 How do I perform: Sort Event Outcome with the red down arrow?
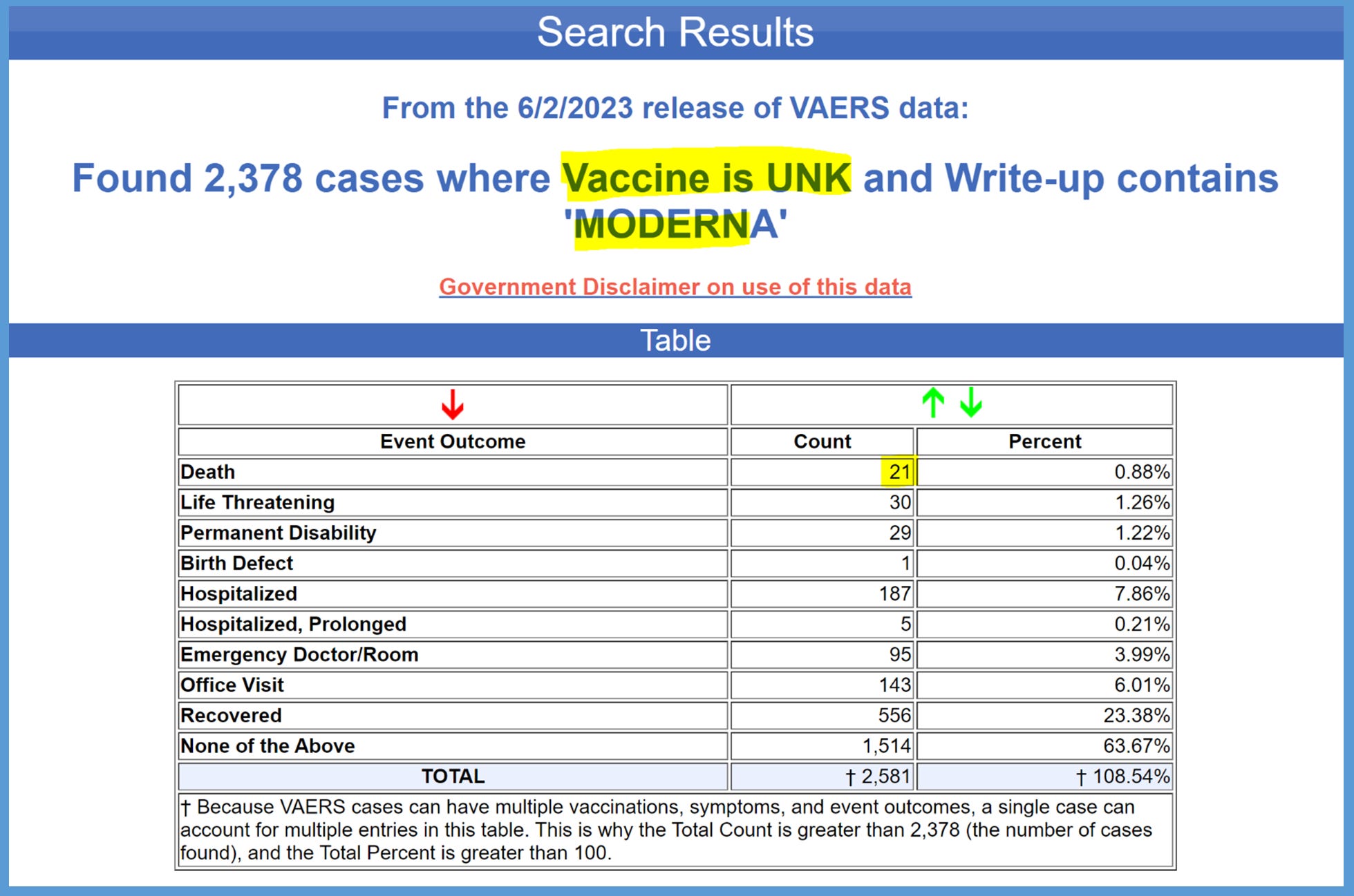coord(453,404)
